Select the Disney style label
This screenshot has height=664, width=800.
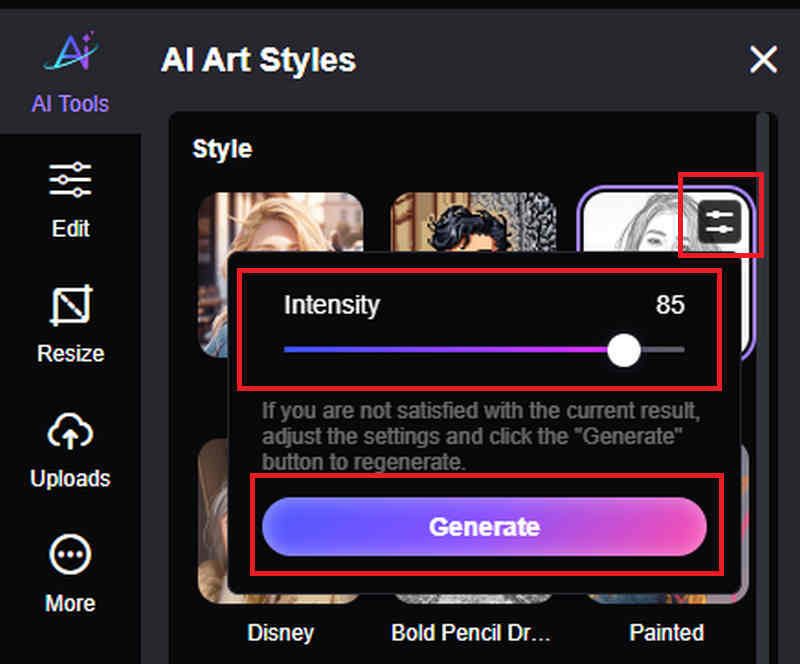(x=281, y=633)
